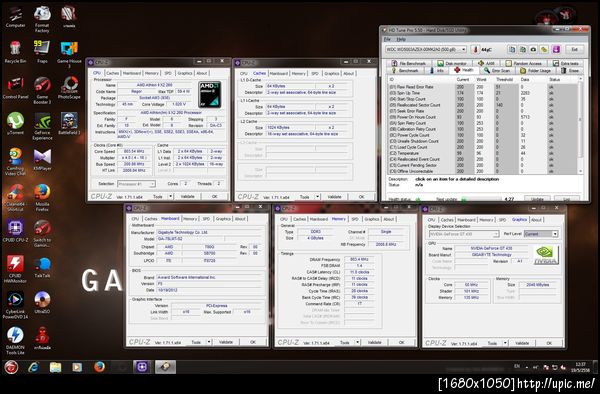Select the Reallocated Sector Count row
This screenshot has width=600, height=394.
coord(483,105)
